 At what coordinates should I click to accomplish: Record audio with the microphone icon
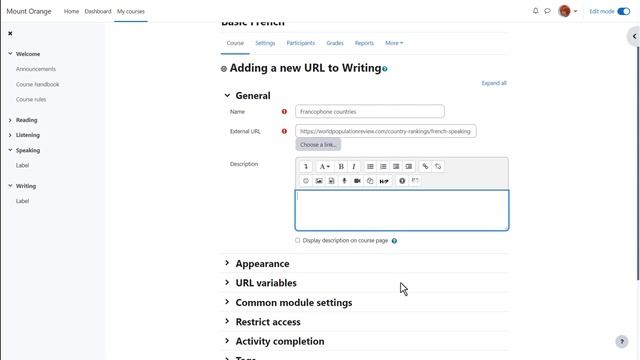tap(344, 181)
